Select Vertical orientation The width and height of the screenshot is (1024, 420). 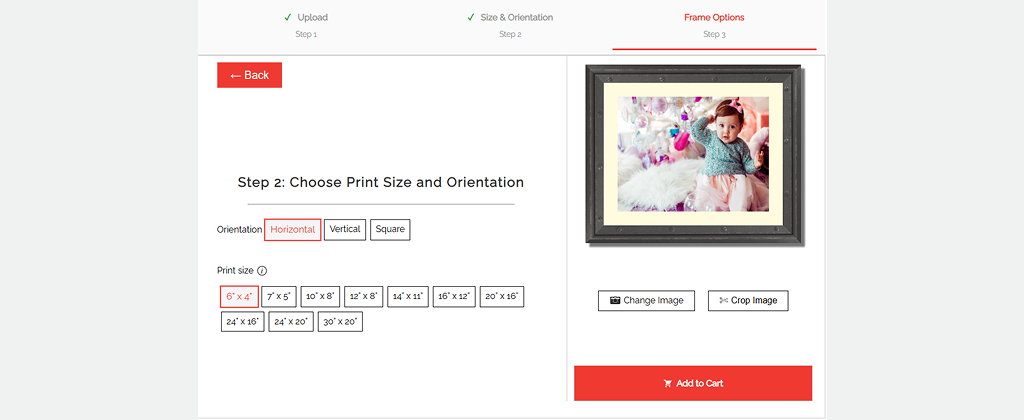point(345,230)
